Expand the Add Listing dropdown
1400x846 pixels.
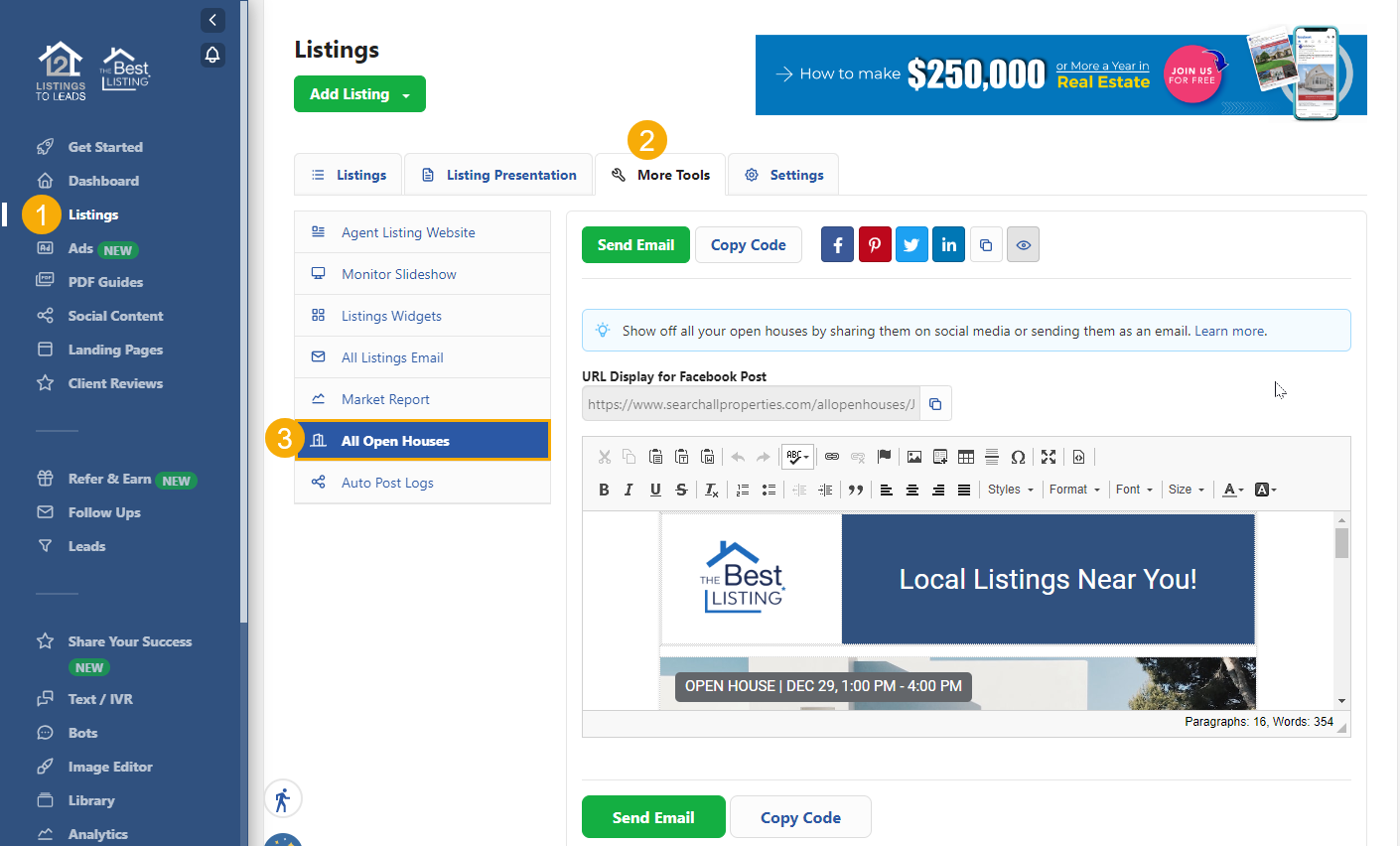[x=359, y=94]
